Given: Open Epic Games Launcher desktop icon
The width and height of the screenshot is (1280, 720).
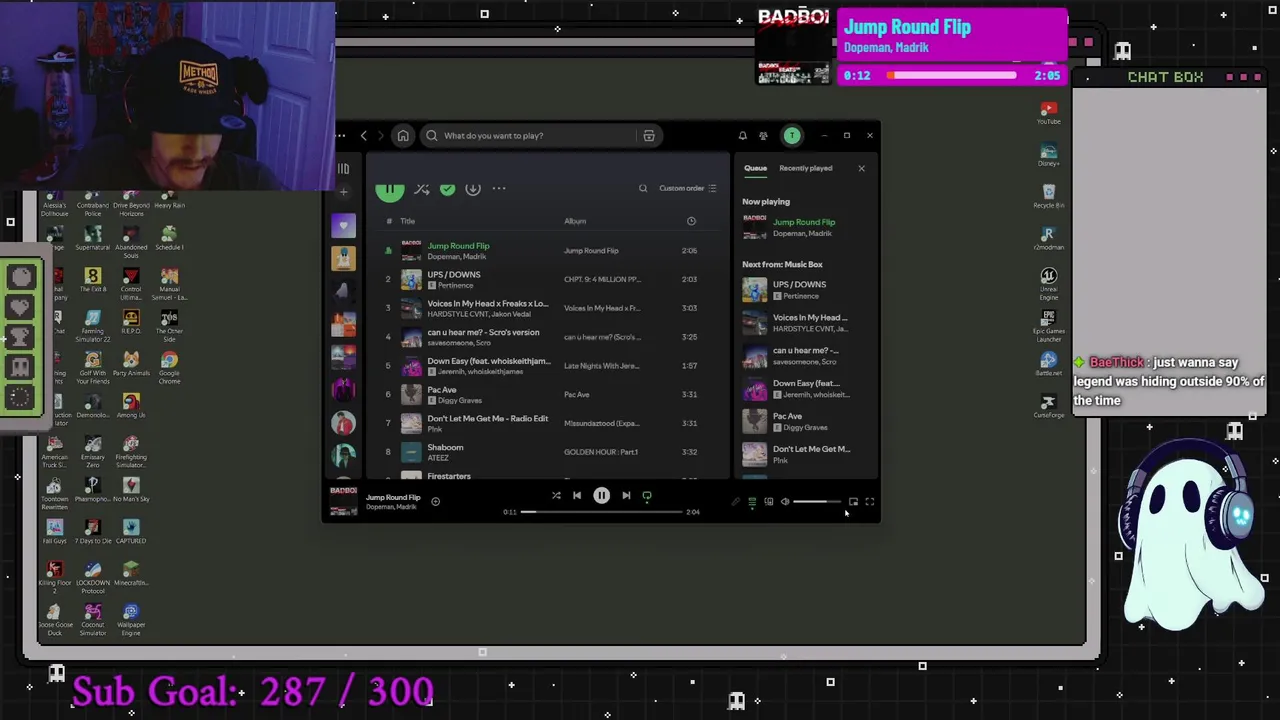Looking at the screenshot, I should point(1048,325).
